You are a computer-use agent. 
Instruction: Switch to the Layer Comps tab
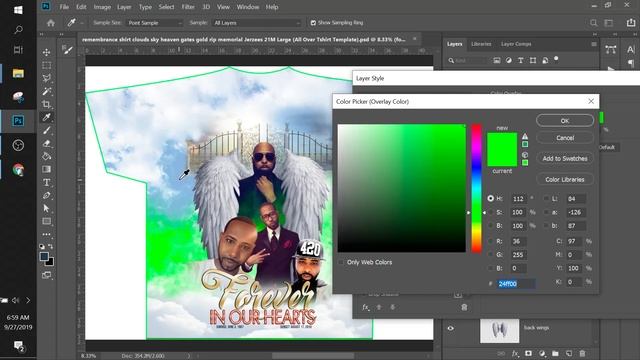click(516, 44)
